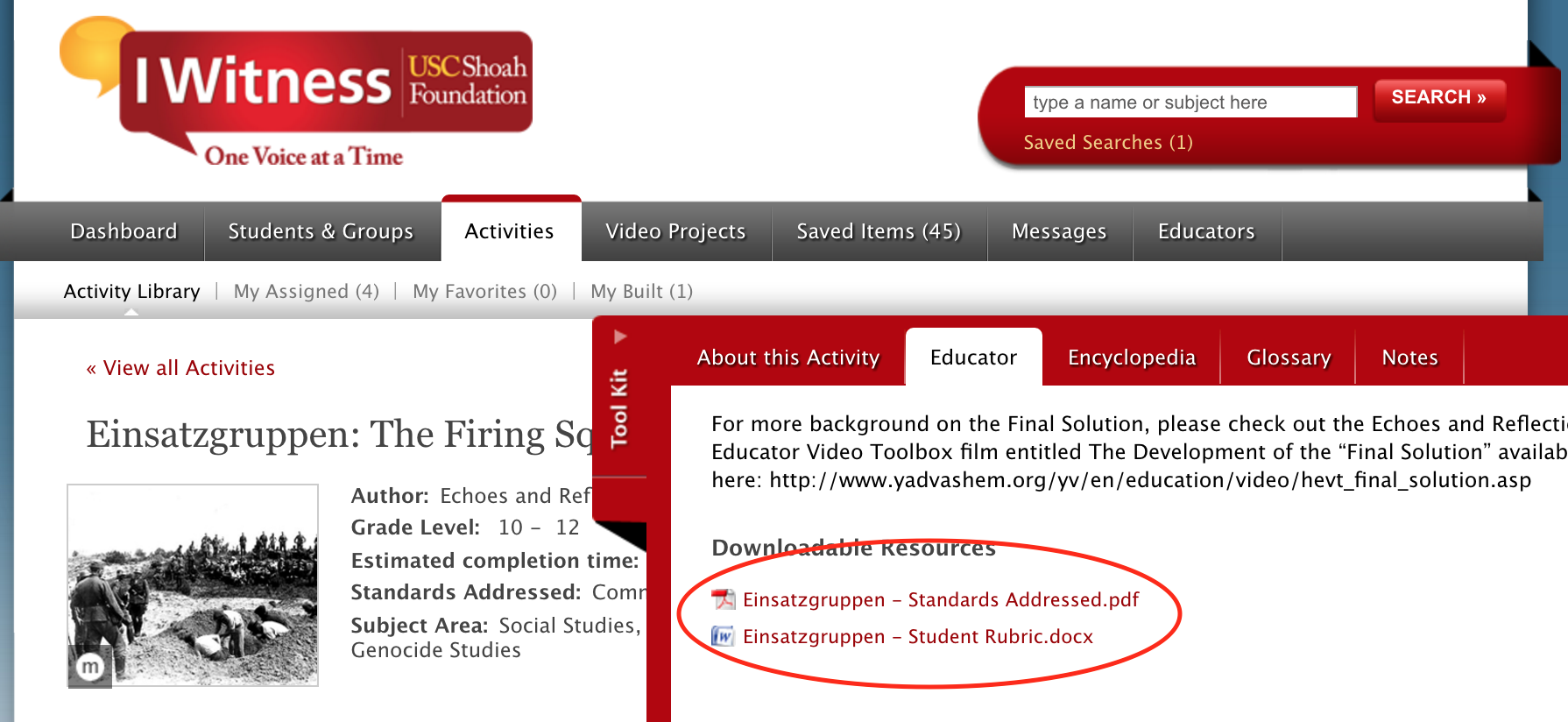The height and width of the screenshot is (722, 1568).
Task: Select the 'Genocide Studies' text
Action: [436, 650]
